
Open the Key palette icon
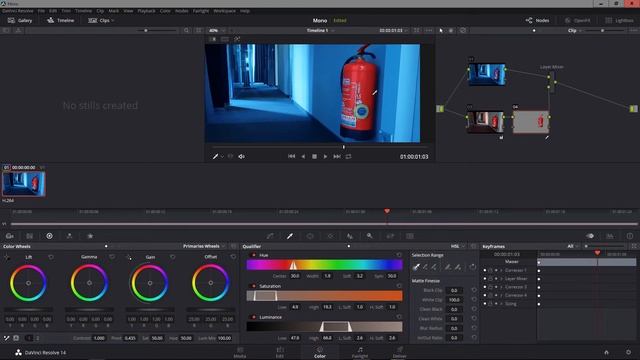point(369,236)
